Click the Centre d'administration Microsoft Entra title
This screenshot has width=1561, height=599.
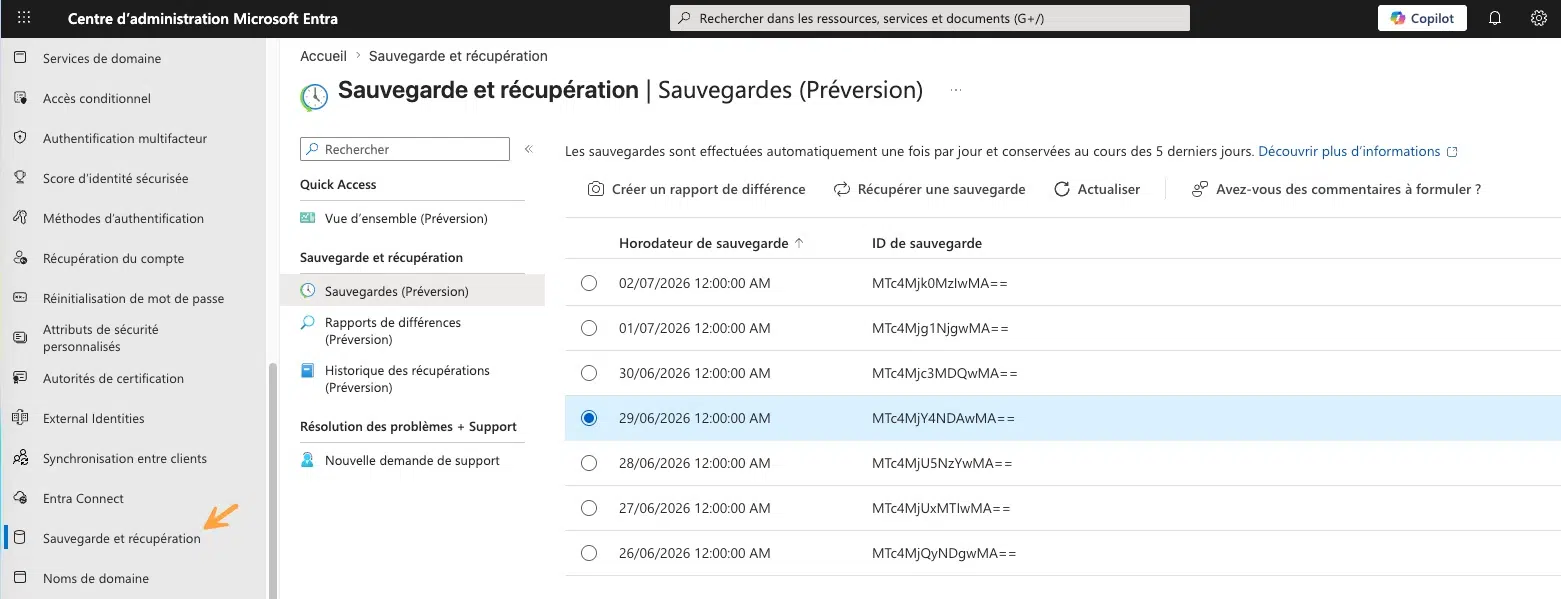pos(202,18)
